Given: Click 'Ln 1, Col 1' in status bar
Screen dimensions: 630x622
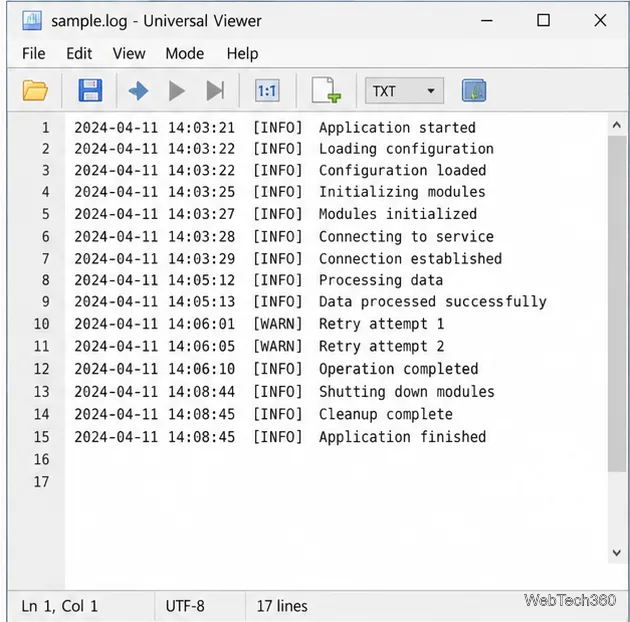Looking at the screenshot, I should pos(60,606).
